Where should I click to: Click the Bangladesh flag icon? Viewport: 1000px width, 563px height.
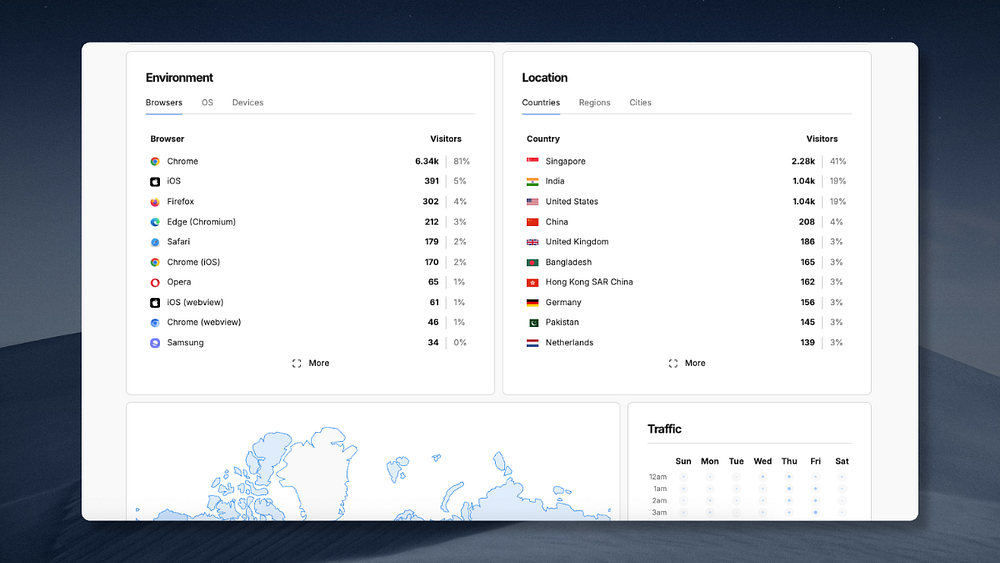point(533,262)
